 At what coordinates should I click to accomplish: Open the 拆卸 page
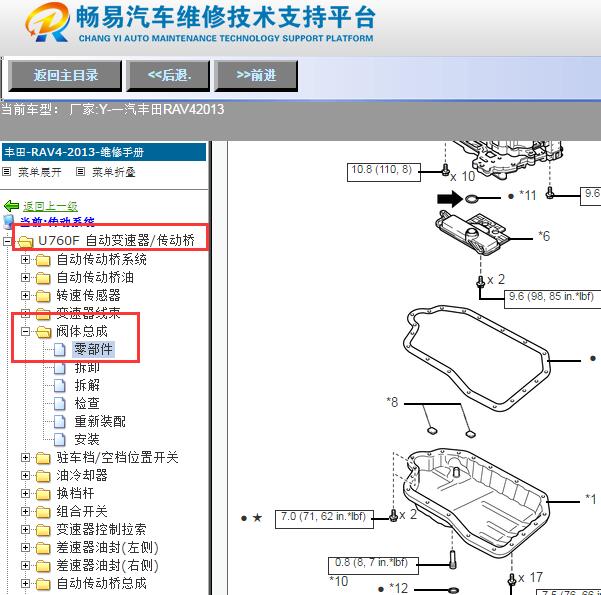pyautogui.click(x=87, y=368)
